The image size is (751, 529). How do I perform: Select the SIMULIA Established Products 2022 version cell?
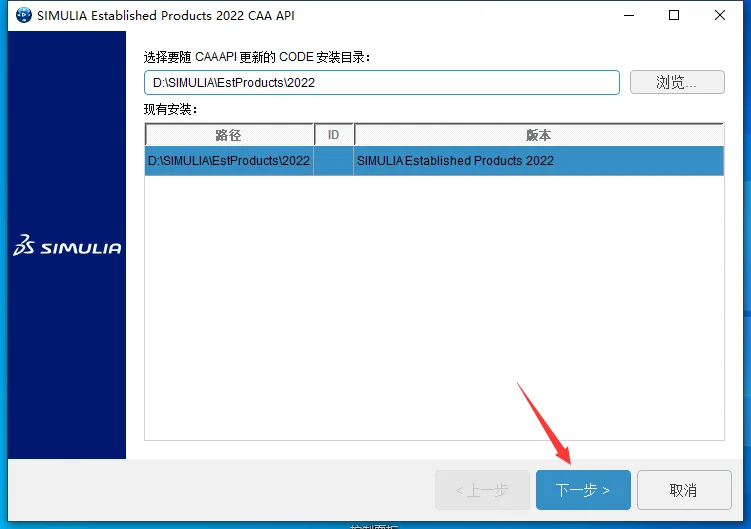[538, 161]
